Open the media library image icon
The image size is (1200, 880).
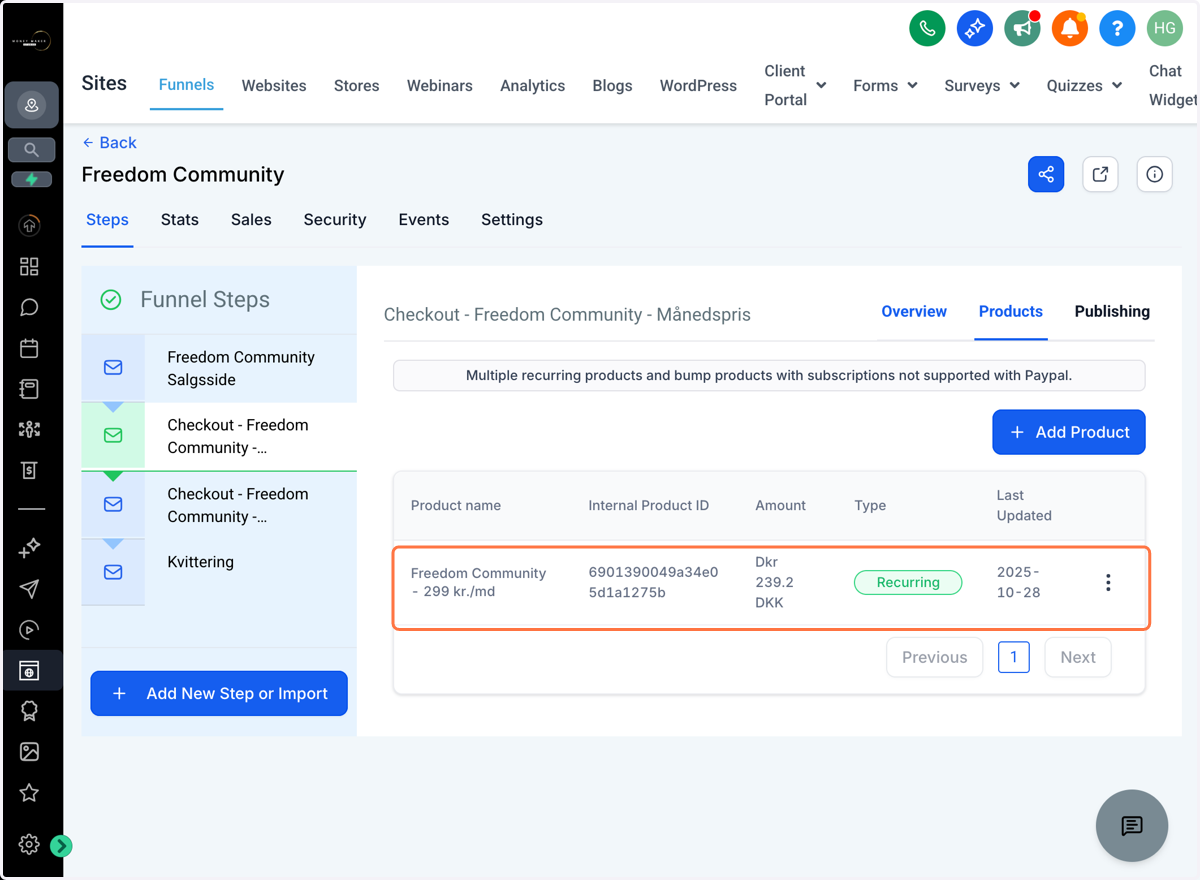(29, 752)
